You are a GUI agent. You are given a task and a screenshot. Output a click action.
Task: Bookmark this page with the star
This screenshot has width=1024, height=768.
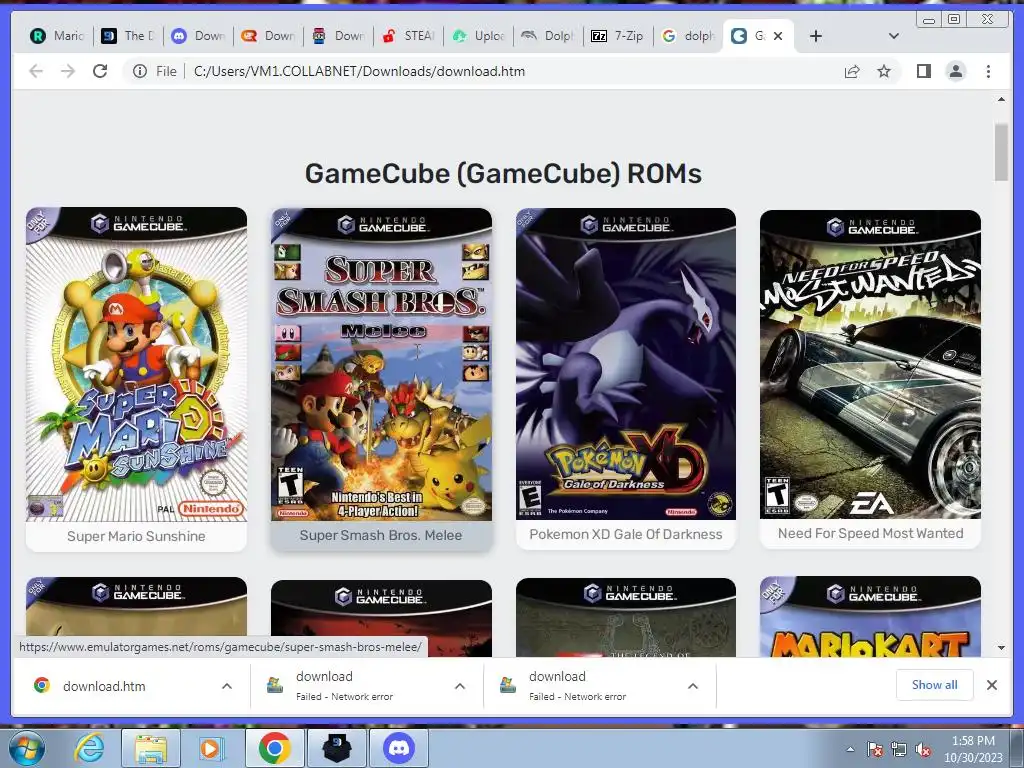(884, 71)
